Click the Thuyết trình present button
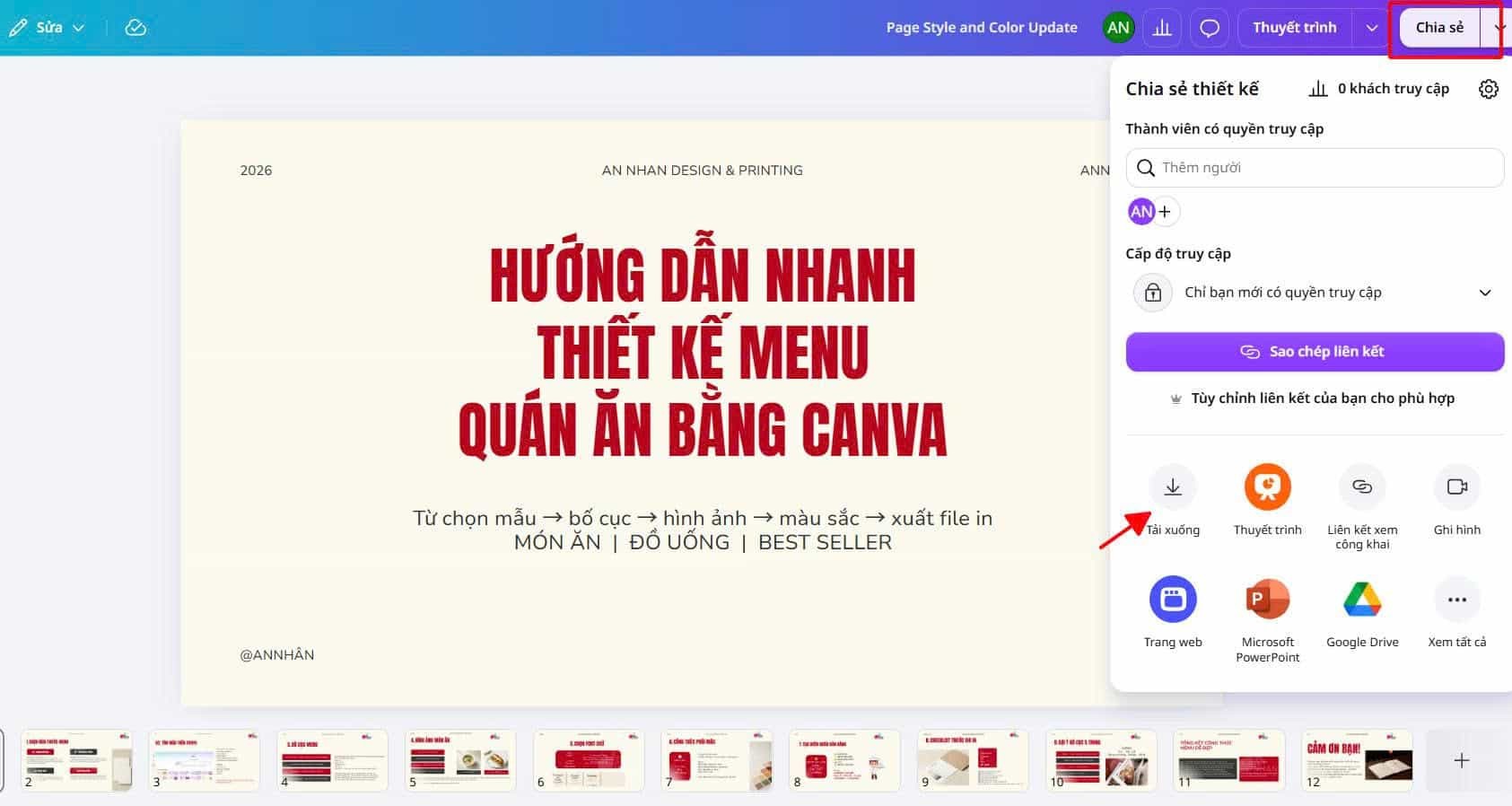 coord(1295,28)
